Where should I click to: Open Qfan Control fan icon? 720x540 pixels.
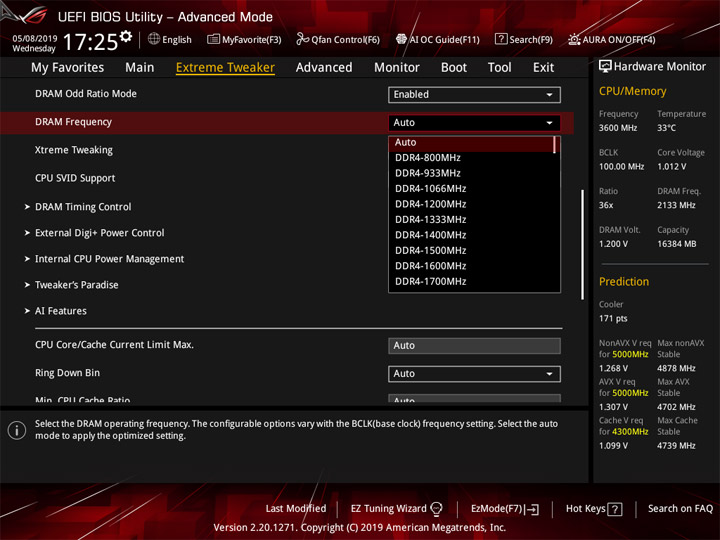pyautogui.click(x=302, y=39)
